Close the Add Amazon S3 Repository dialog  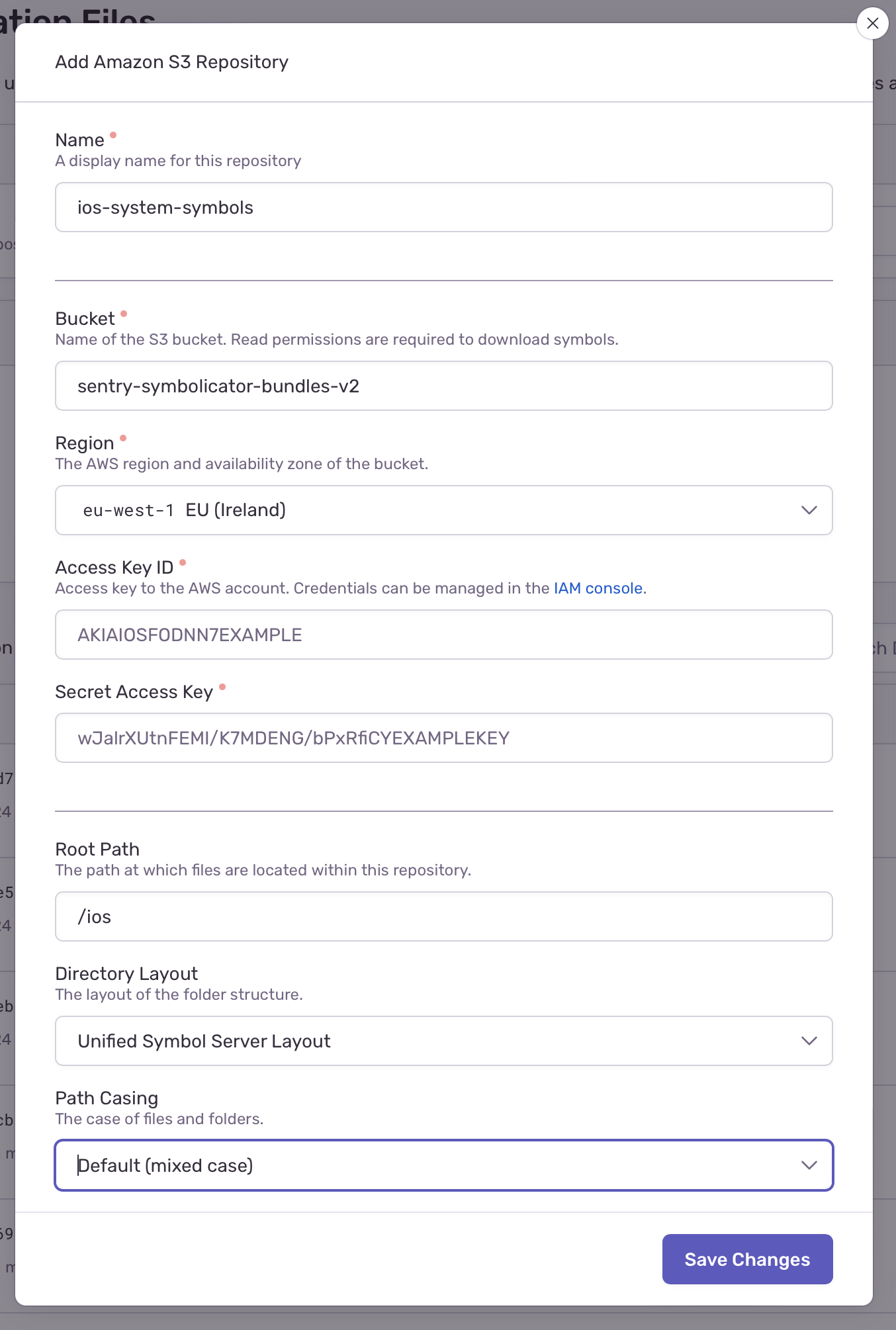coord(872,24)
